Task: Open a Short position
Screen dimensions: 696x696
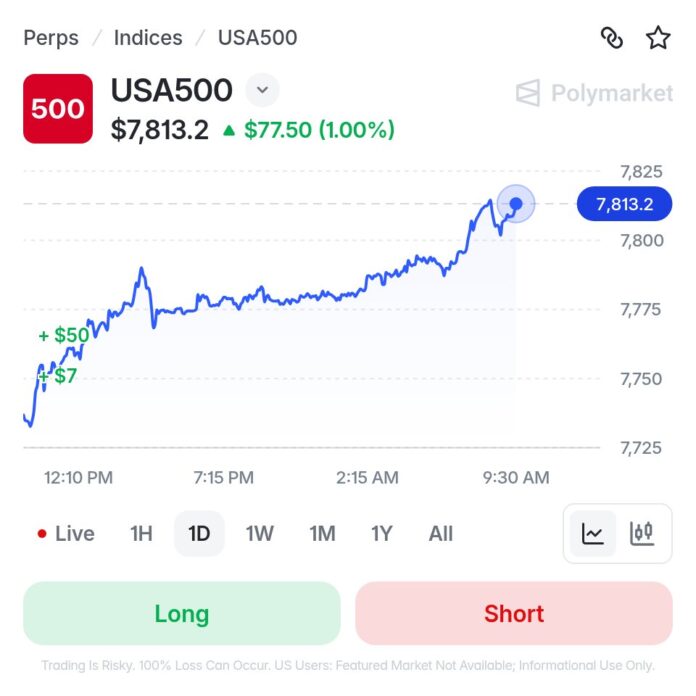Action: point(514,613)
